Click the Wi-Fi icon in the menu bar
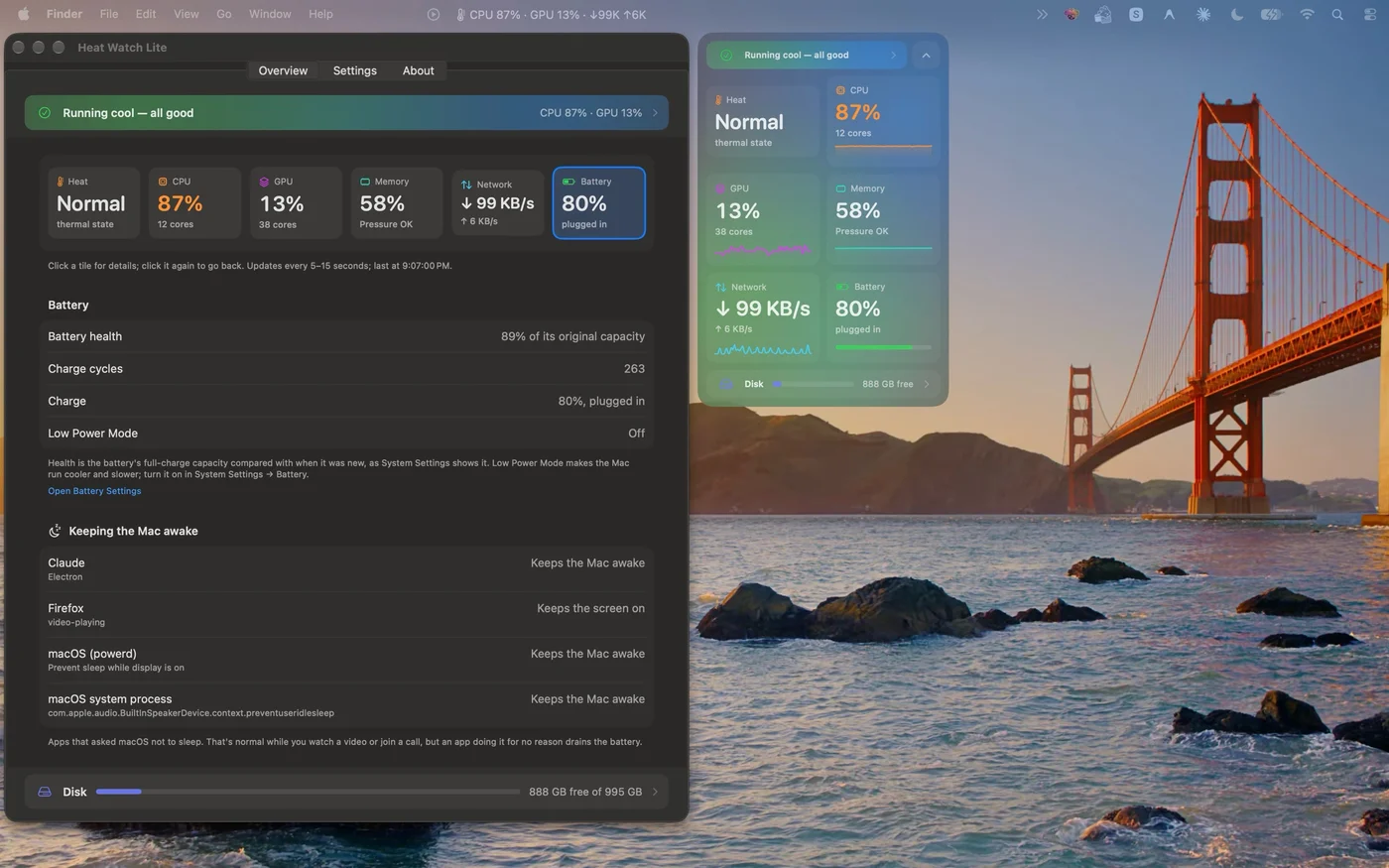The image size is (1389, 868). pyautogui.click(x=1307, y=14)
